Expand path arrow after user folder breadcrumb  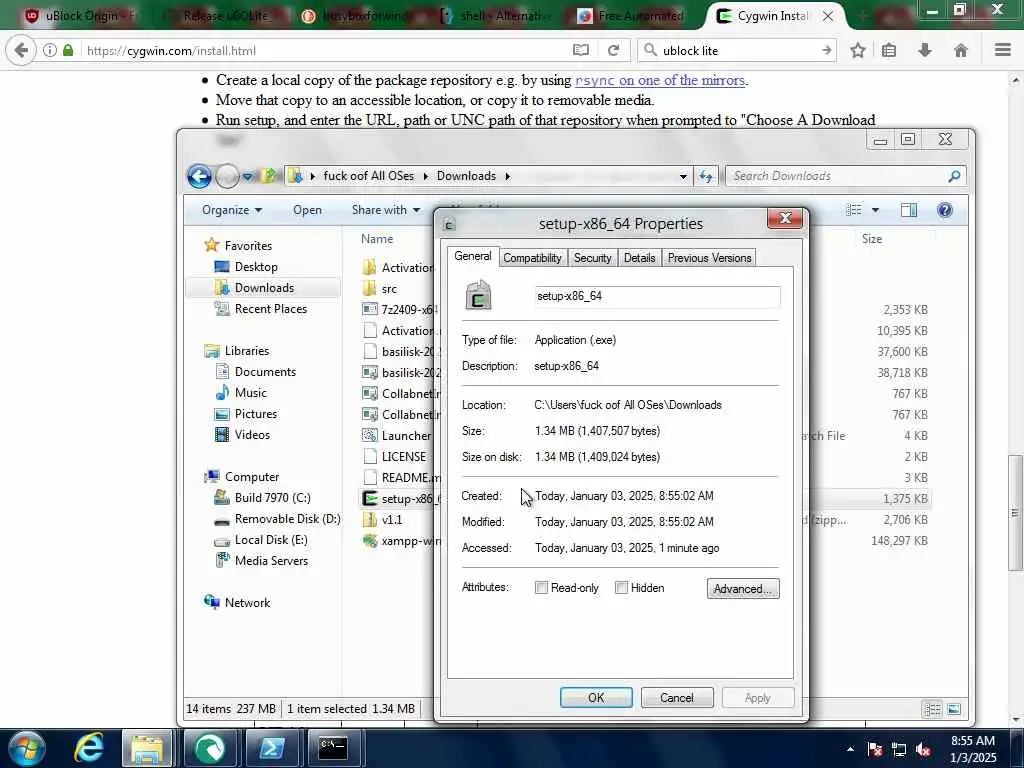pyautogui.click(x=425, y=176)
